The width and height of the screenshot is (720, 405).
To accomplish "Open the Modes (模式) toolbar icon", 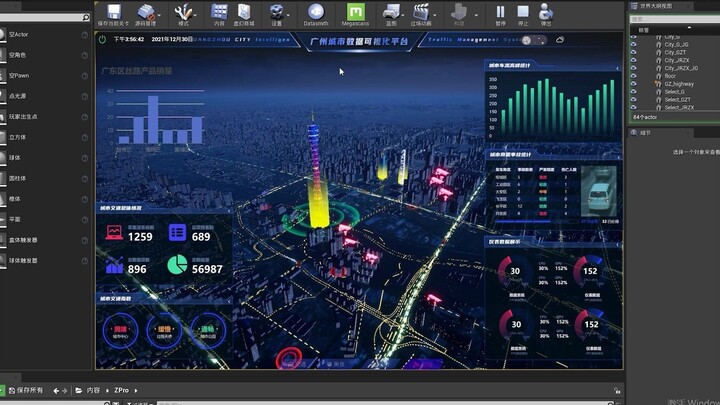I will coord(183,14).
